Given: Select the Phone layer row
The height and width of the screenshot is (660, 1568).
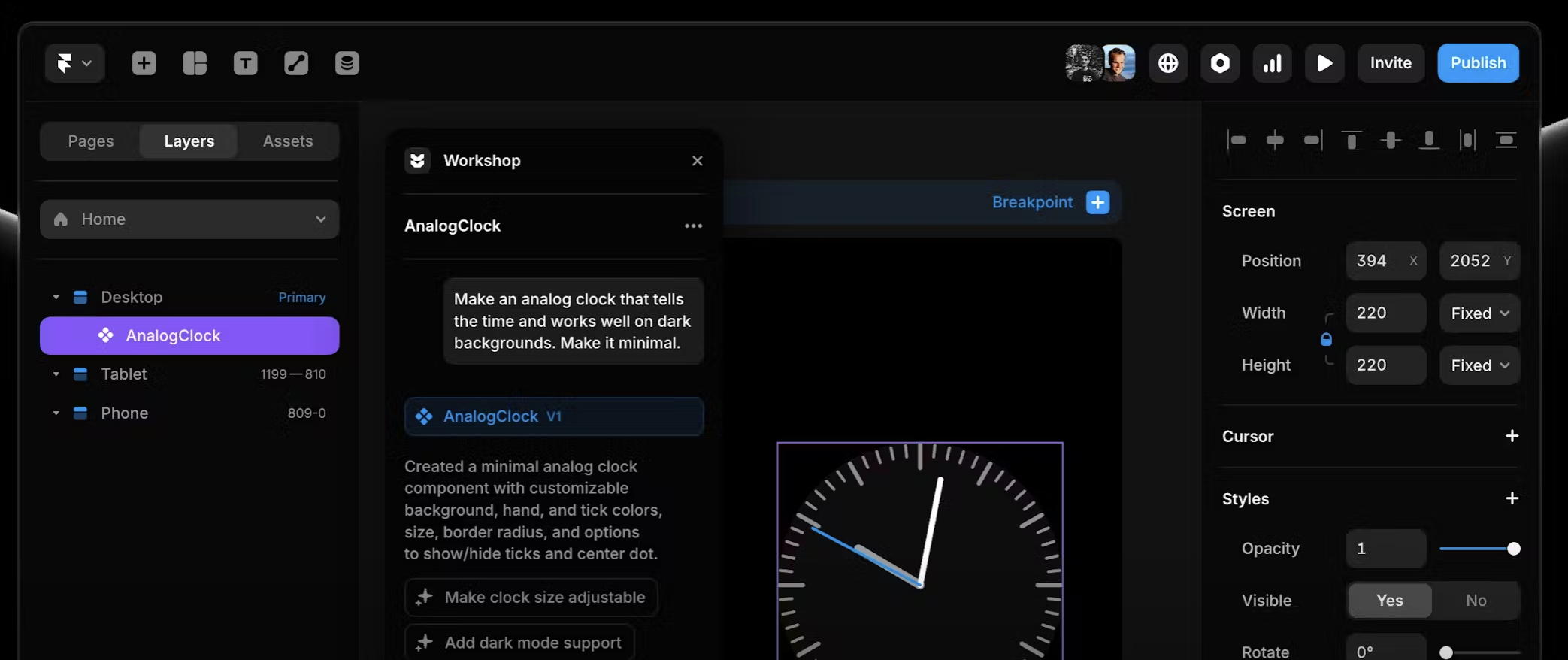Looking at the screenshot, I should coord(189,413).
